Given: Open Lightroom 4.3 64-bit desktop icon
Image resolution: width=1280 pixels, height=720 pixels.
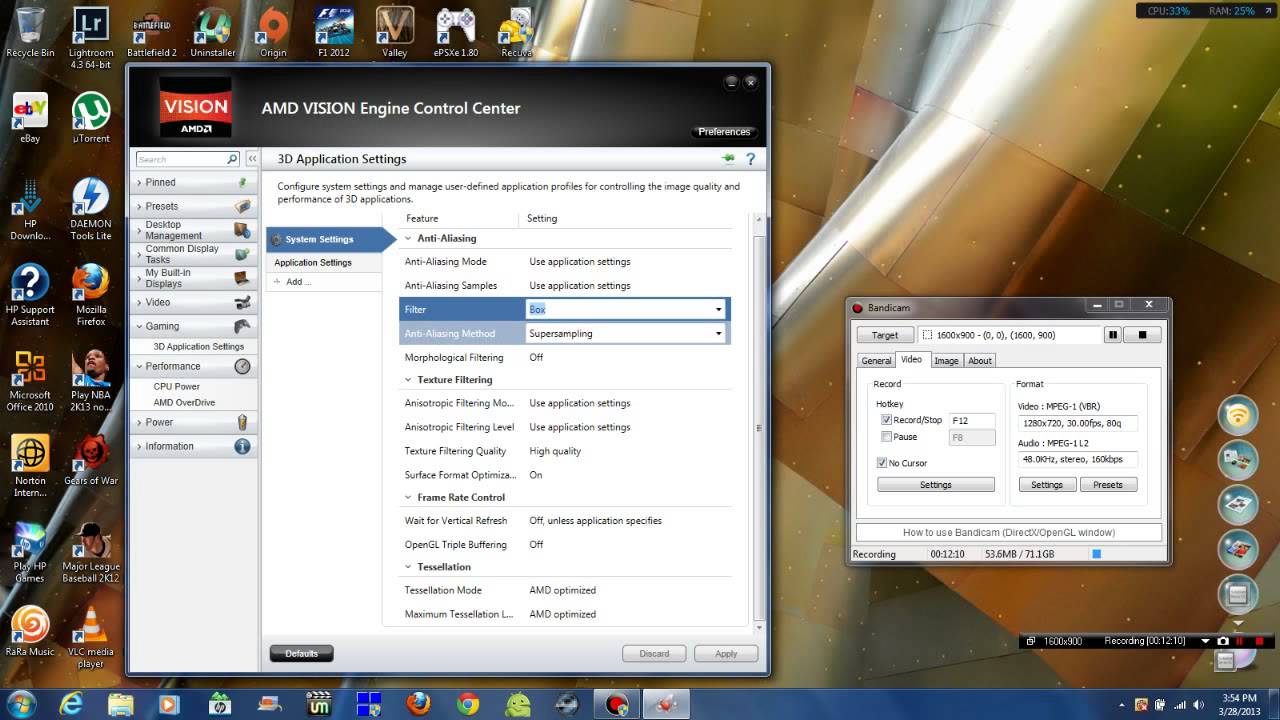Looking at the screenshot, I should click(x=91, y=38).
